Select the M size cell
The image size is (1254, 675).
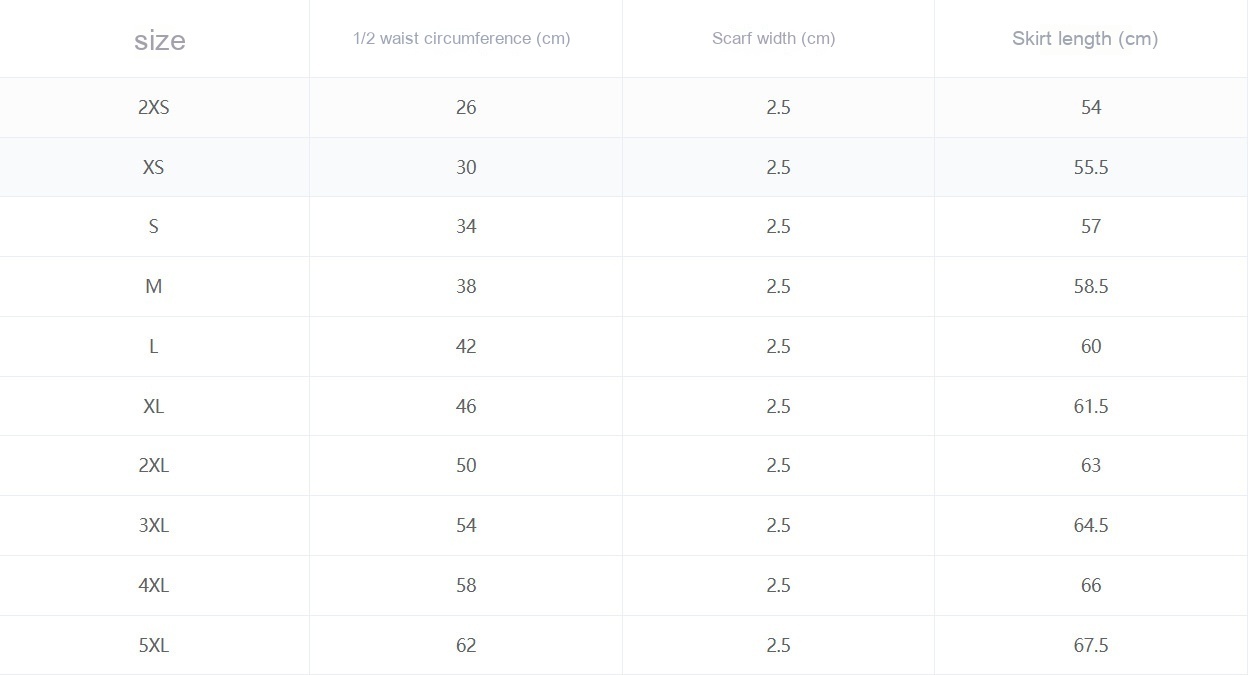pyautogui.click(x=154, y=287)
